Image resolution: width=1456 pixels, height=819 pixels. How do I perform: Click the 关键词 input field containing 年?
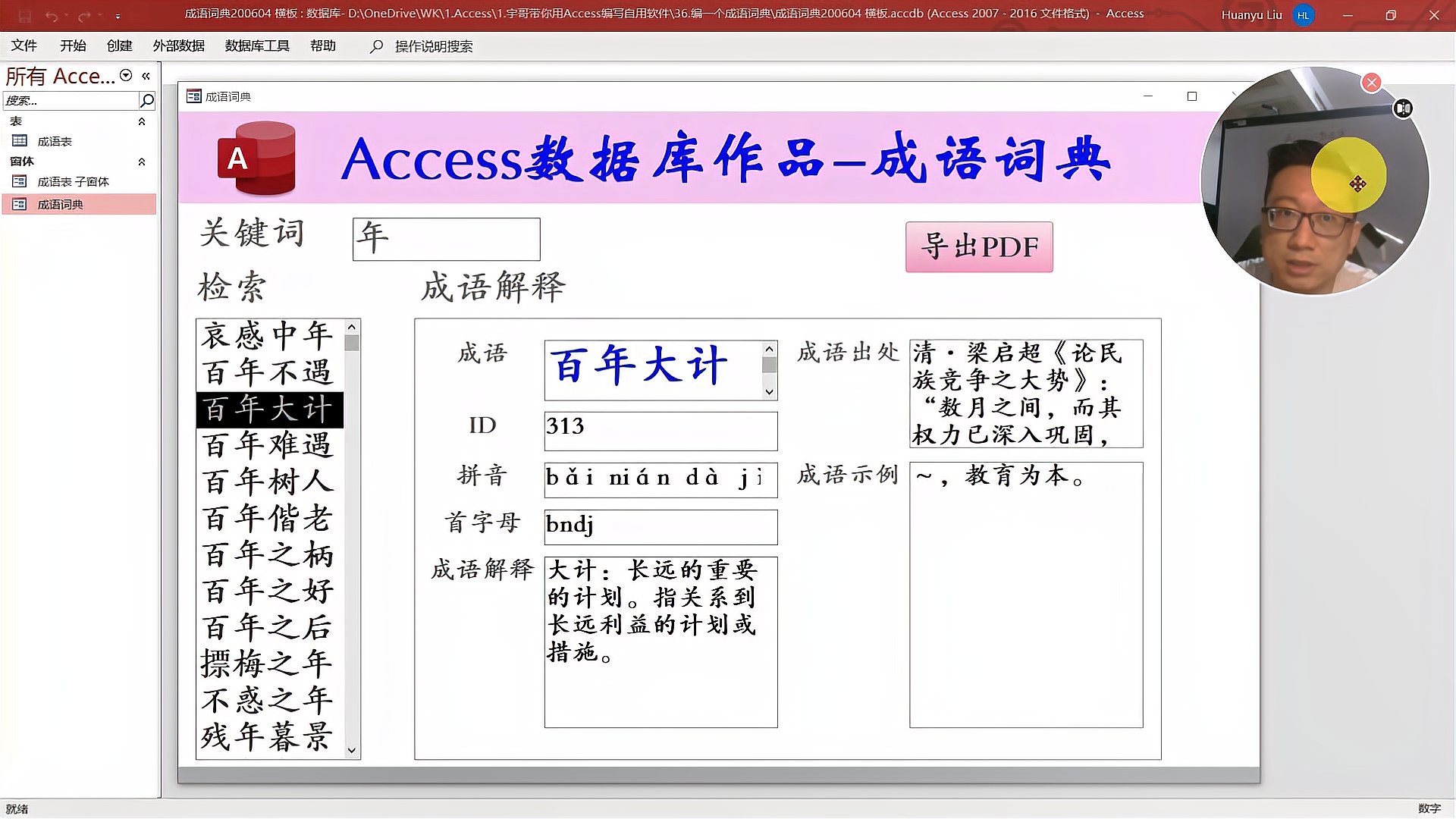point(447,239)
